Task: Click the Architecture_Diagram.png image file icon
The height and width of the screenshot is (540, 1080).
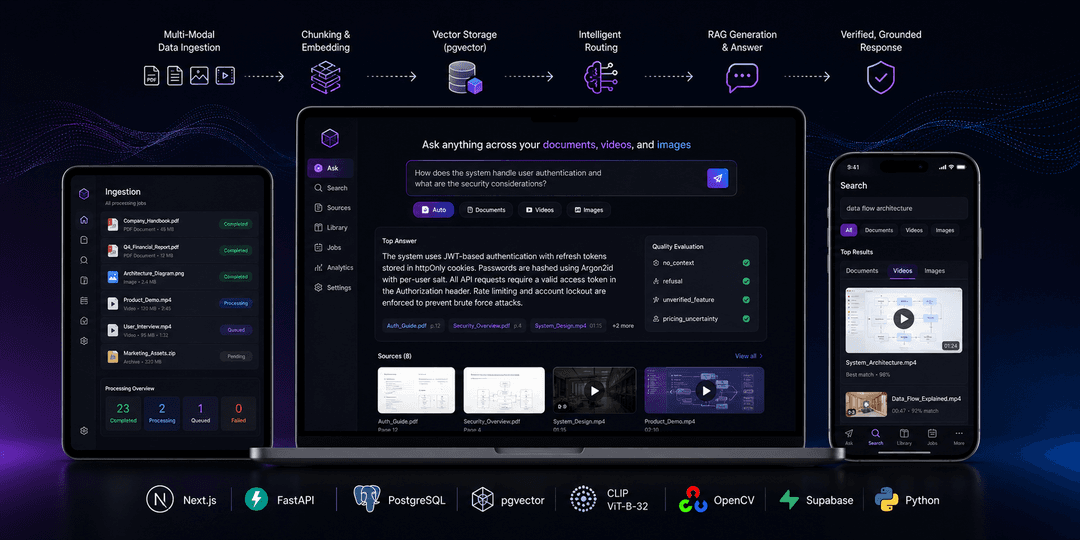Action: pos(112,277)
